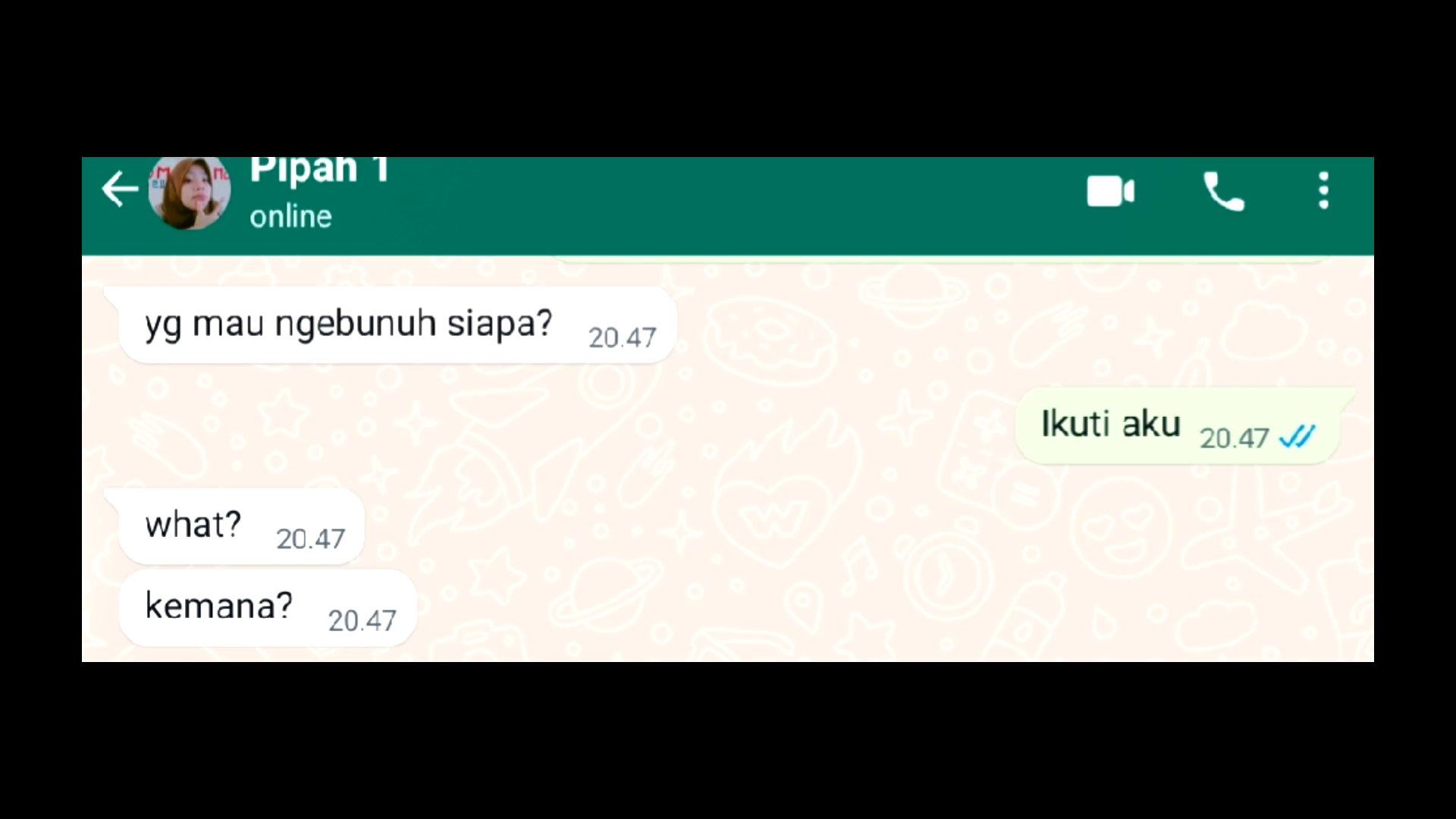Tap the online status text

coord(290,217)
